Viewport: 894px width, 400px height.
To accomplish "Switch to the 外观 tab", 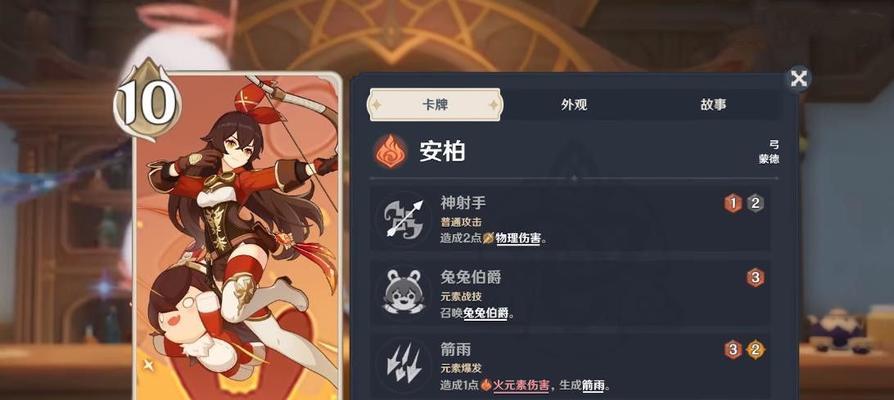I will coord(574,105).
